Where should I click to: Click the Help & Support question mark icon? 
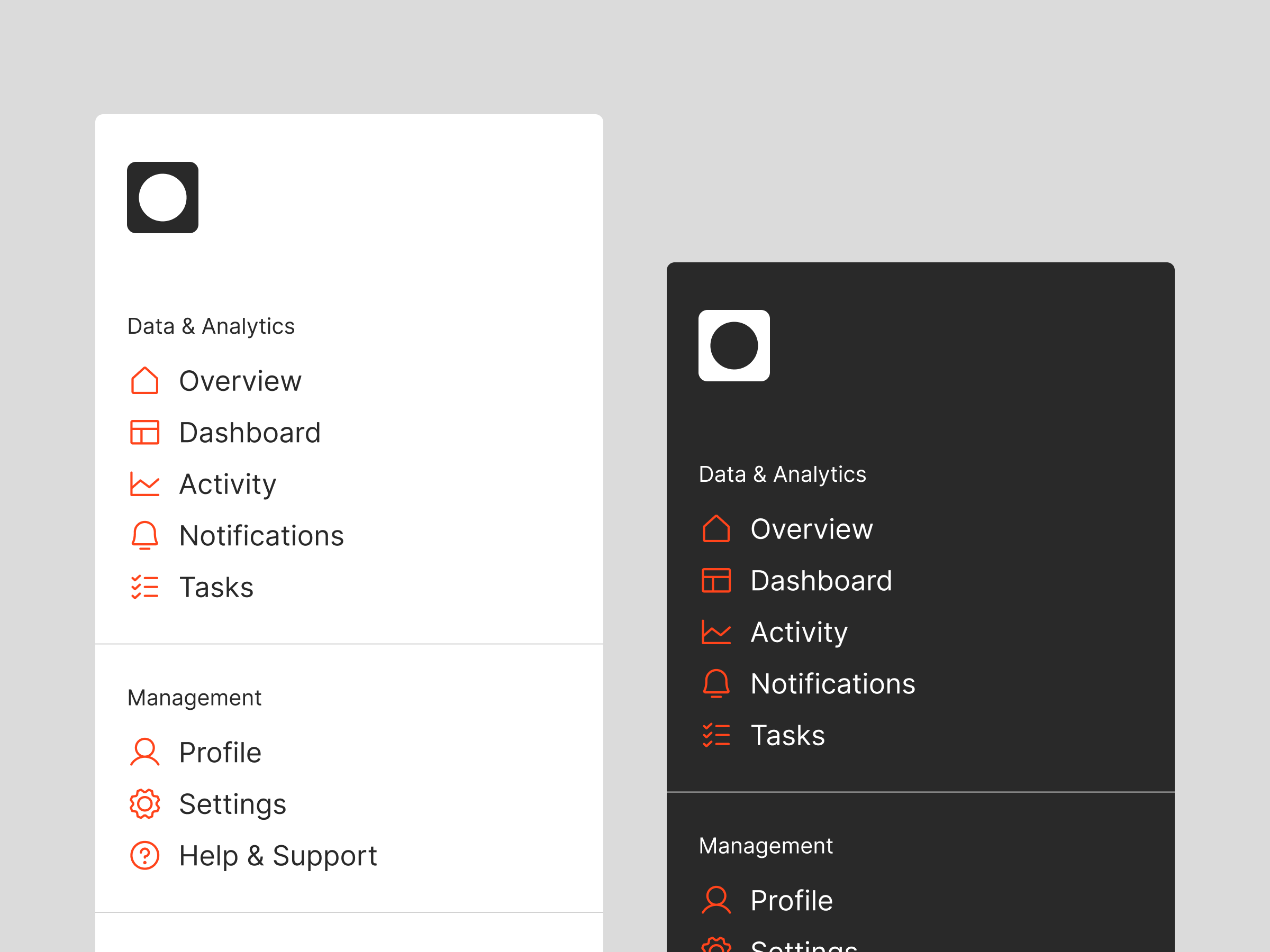(x=144, y=855)
